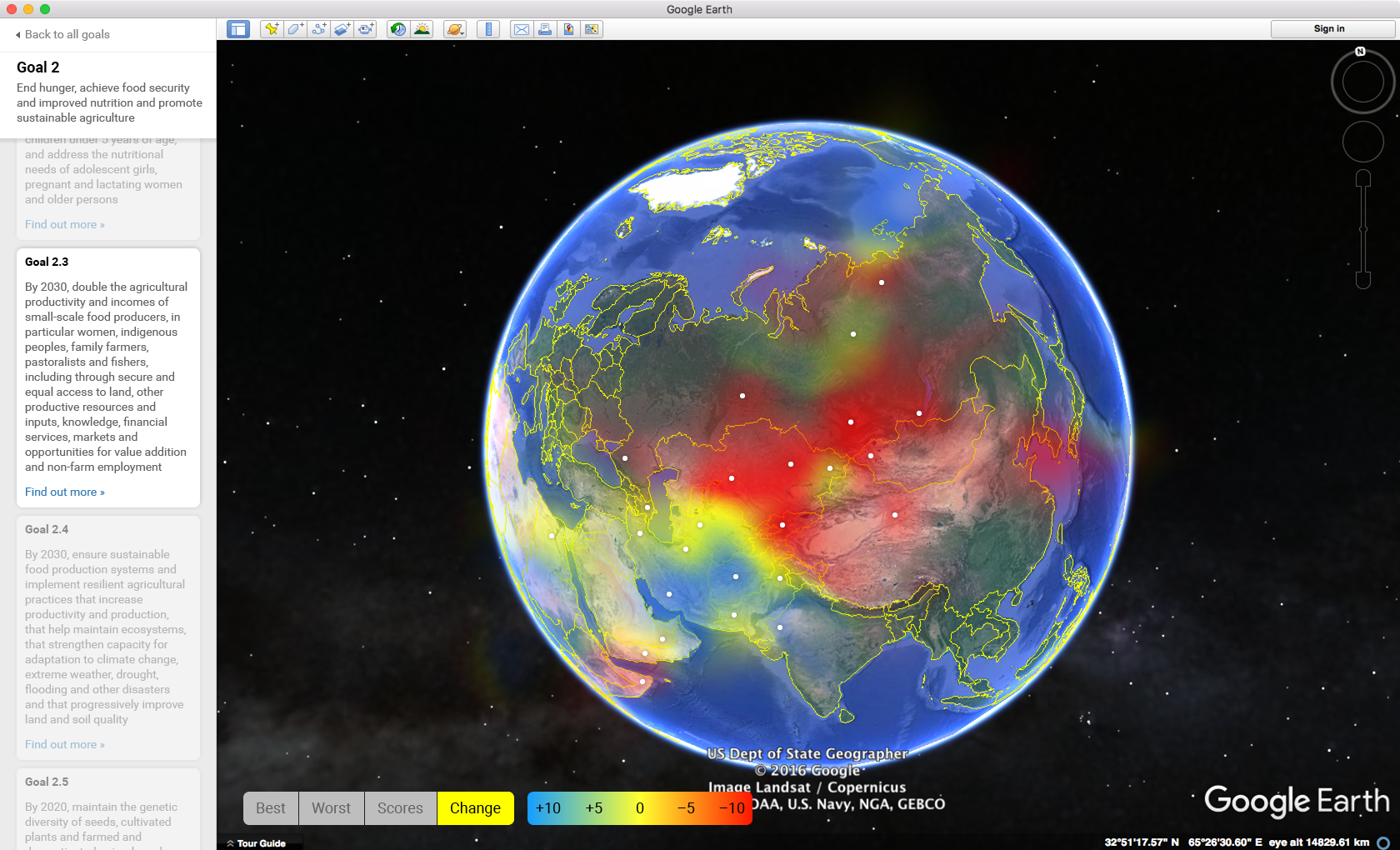Open Find out more under Goal 2.3

coord(65,492)
